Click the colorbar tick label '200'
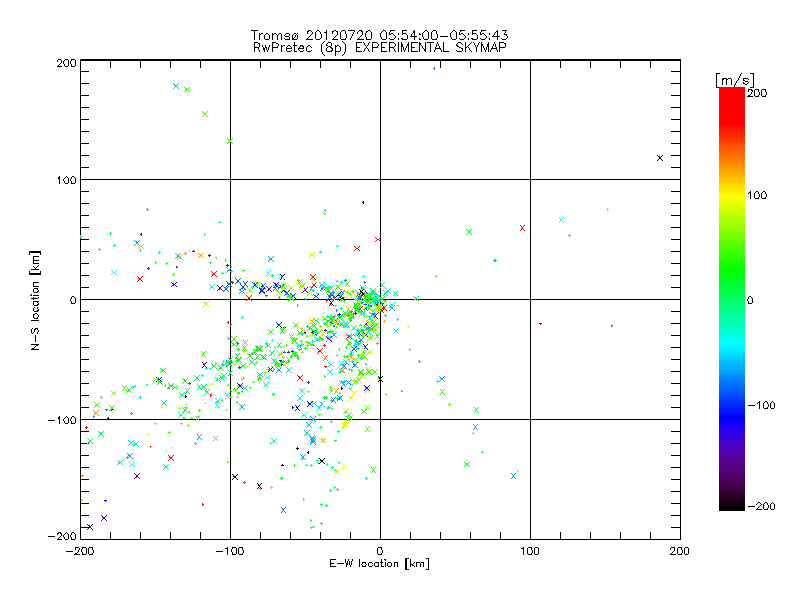This screenshot has height=600, width=800. [x=757, y=93]
